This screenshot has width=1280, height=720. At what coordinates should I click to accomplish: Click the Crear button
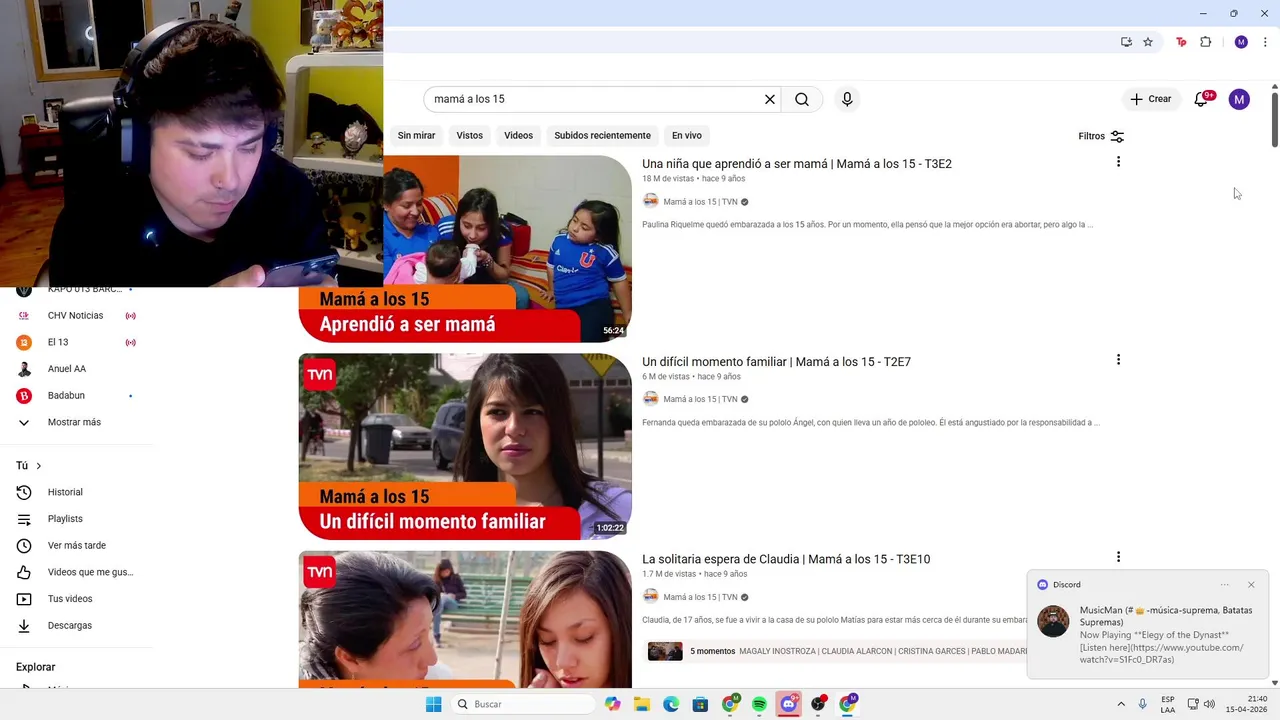1151,99
